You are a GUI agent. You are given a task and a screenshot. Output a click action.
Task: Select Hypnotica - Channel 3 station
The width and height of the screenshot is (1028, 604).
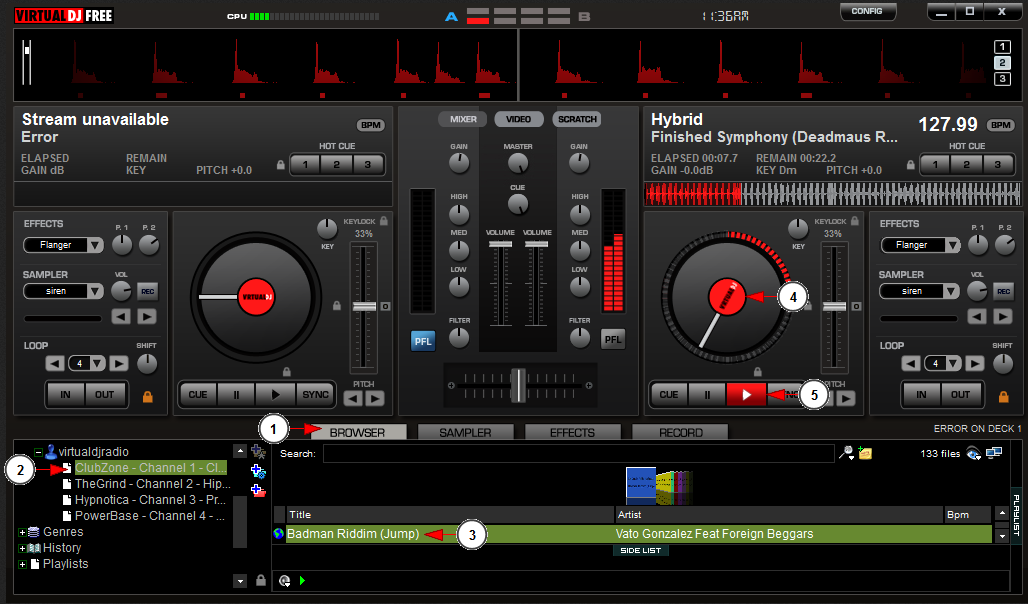pyautogui.click(x=150, y=500)
